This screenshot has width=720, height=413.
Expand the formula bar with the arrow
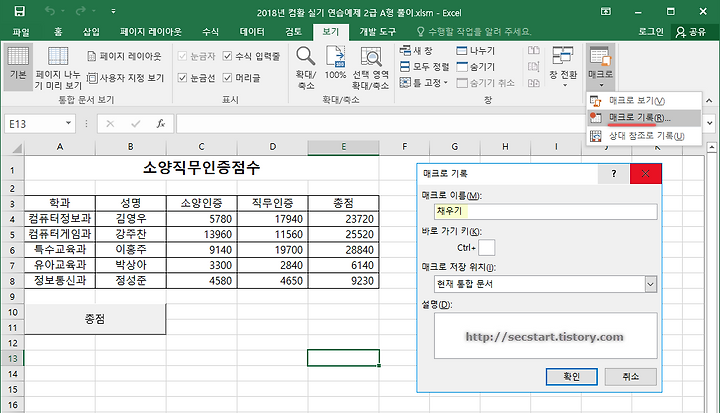tap(710, 123)
